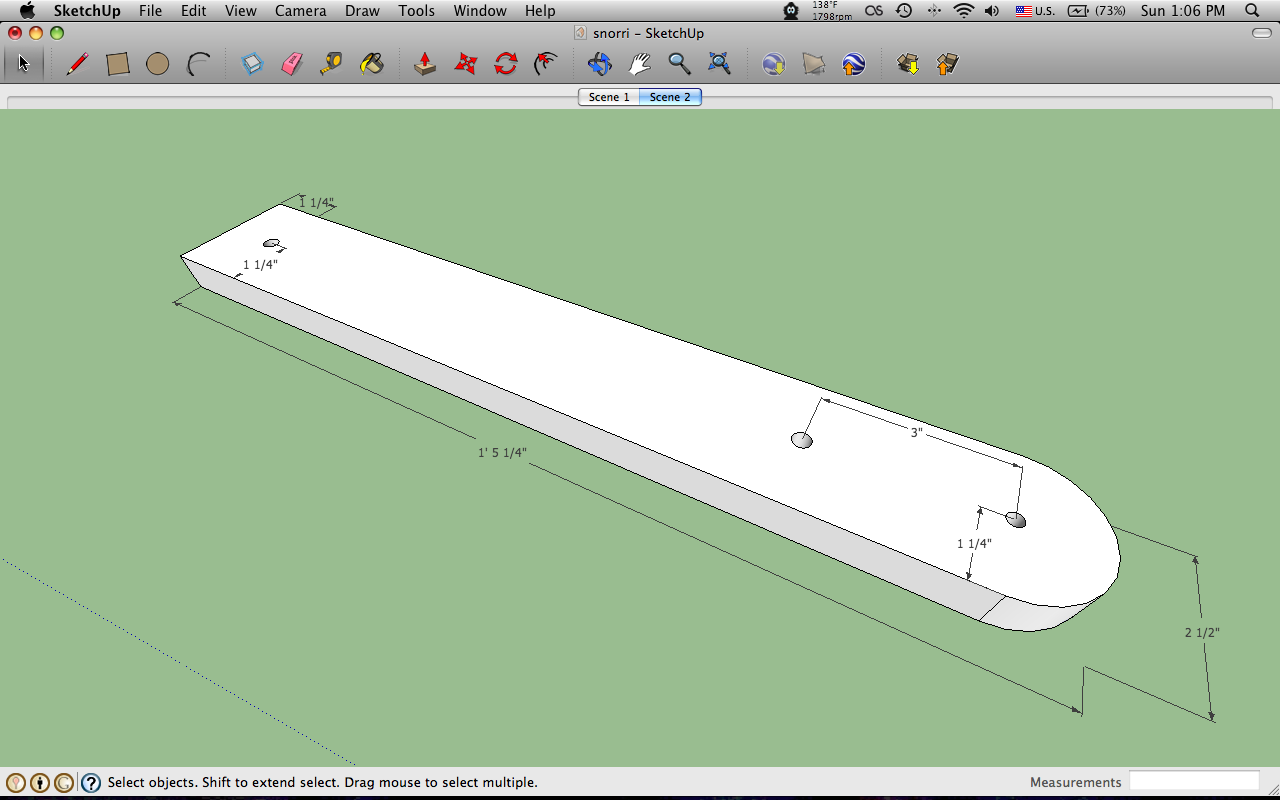Choose the Line pencil tool
Image resolution: width=1280 pixels, height=800 pixels.
[77, 64]
